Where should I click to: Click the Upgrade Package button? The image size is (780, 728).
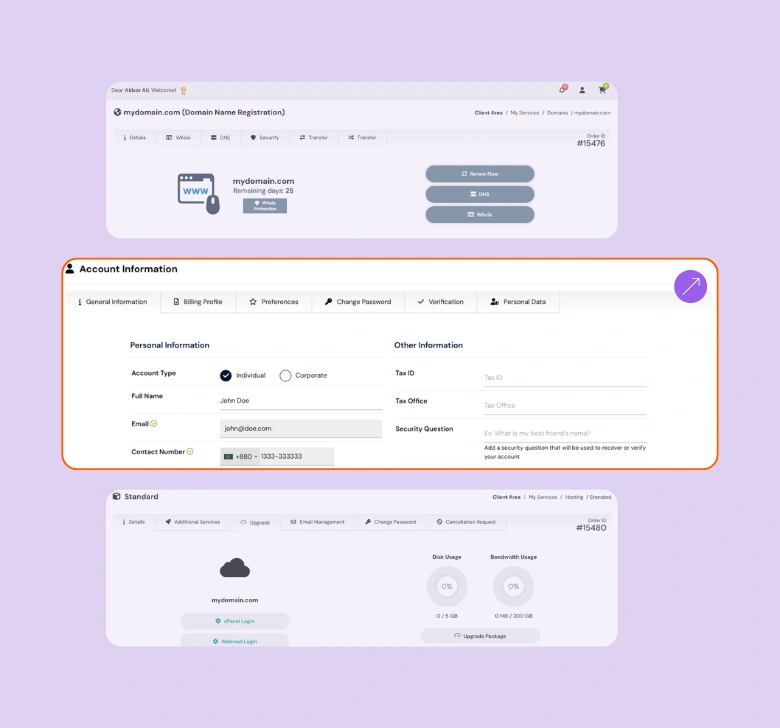pyautogui.click(x=480, y=636)
